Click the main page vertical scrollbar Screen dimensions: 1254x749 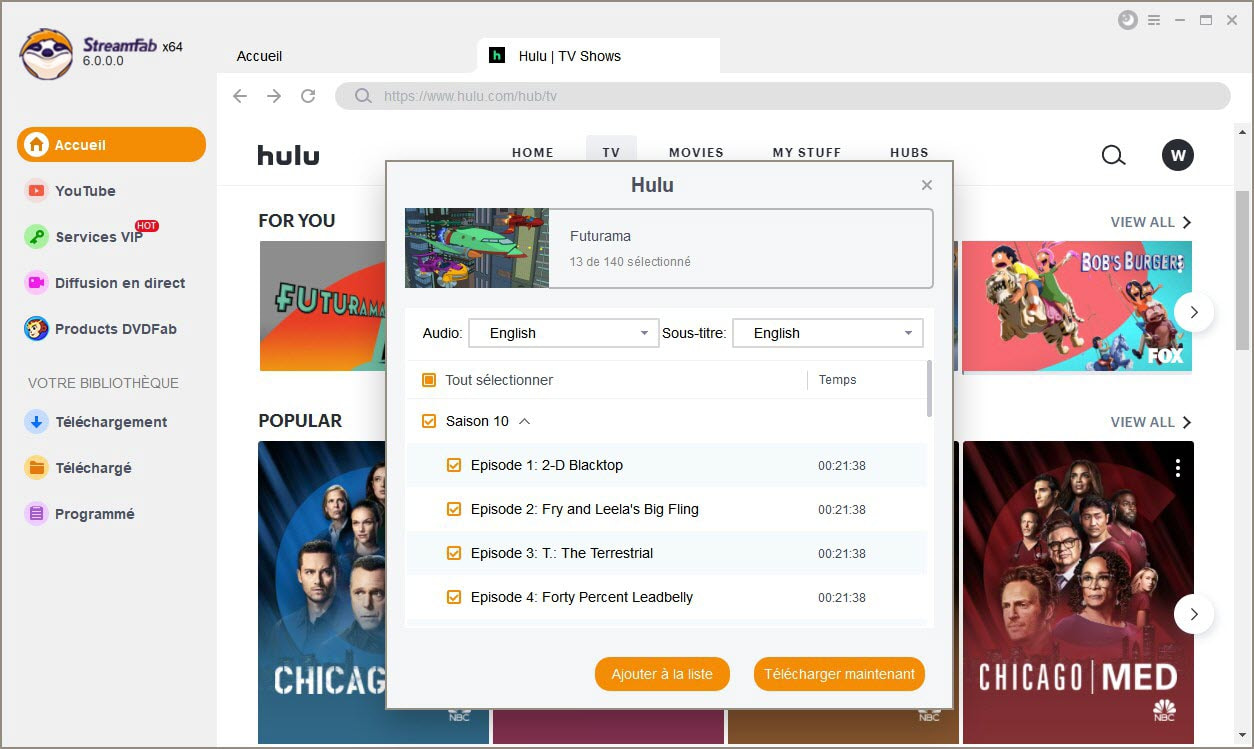[1242, 270]
